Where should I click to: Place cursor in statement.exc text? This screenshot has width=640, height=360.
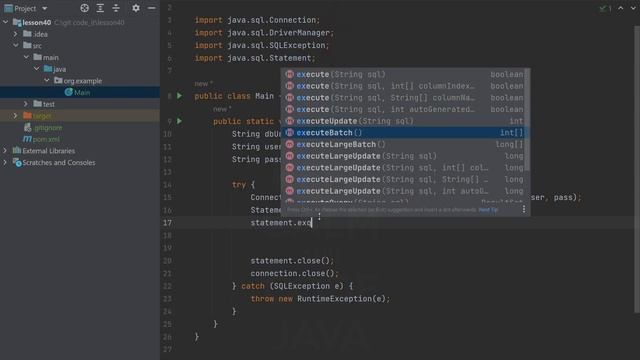[x=281, y=223]
